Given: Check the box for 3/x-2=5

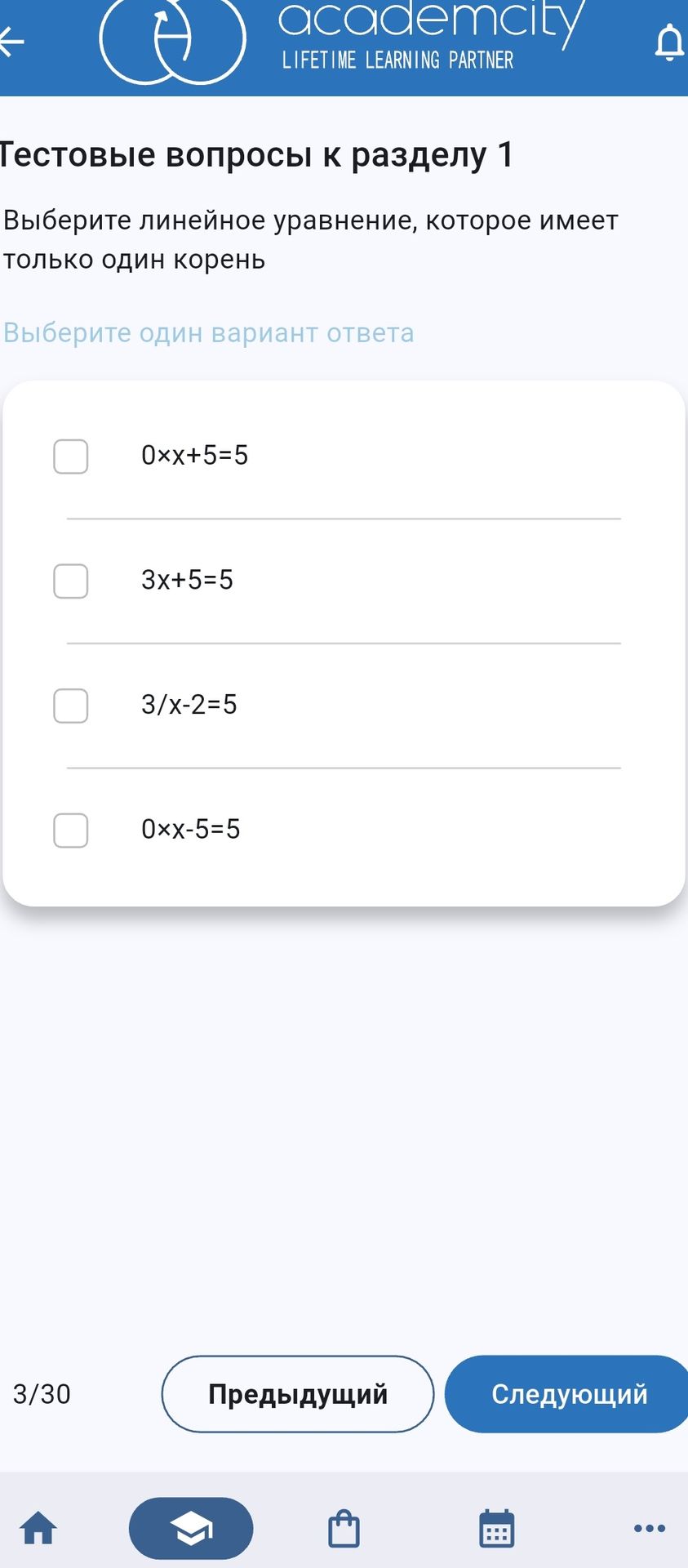Looking at the screenshot, I should (71, 706).
